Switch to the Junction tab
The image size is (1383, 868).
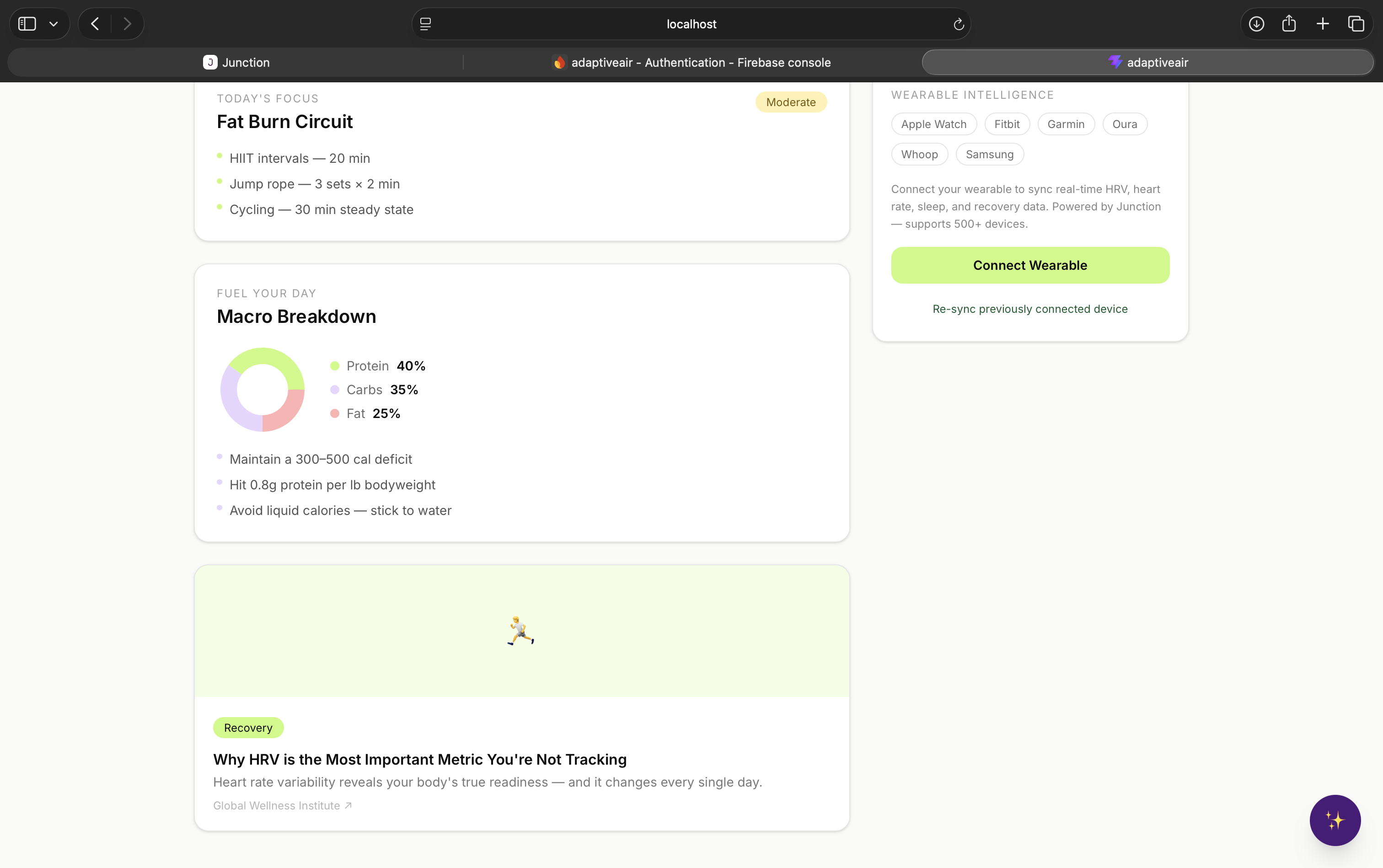(236, 63)
